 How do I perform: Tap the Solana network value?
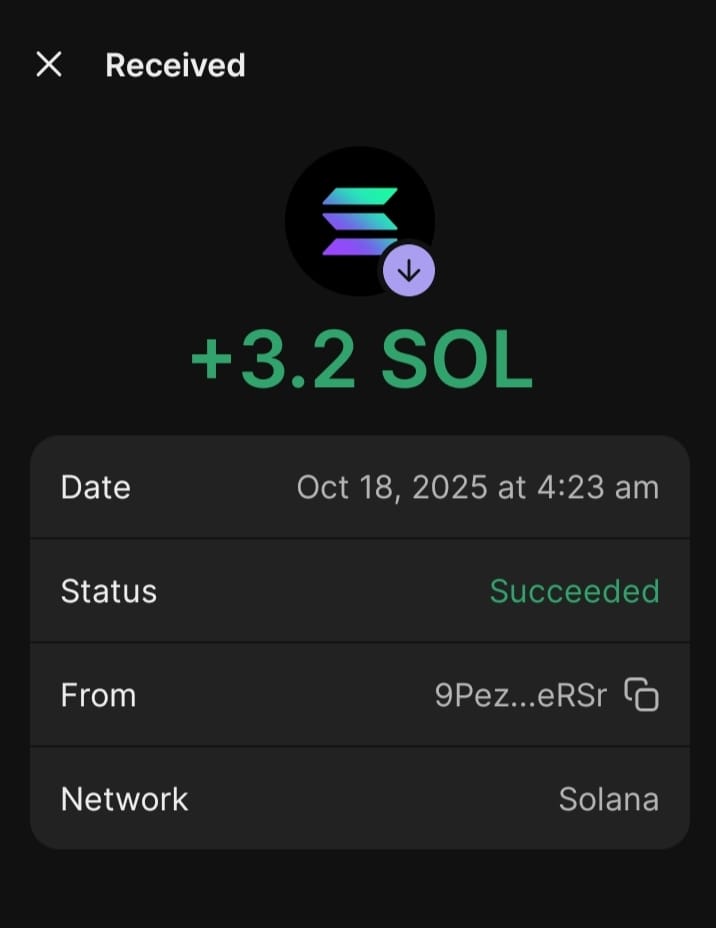(608, 799)
